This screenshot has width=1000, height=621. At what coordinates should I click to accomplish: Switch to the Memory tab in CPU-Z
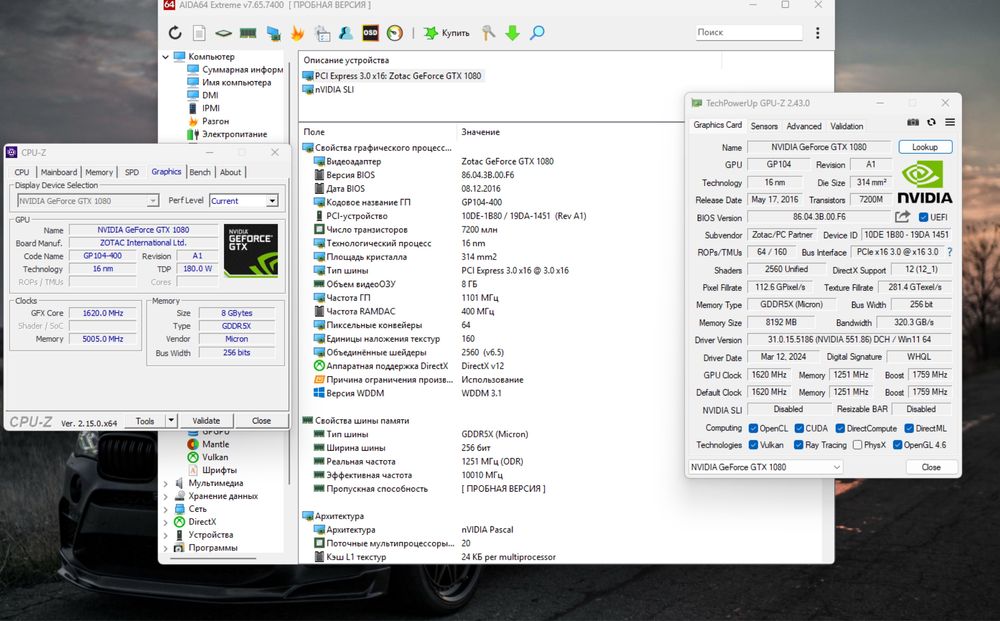coord(99,172)
